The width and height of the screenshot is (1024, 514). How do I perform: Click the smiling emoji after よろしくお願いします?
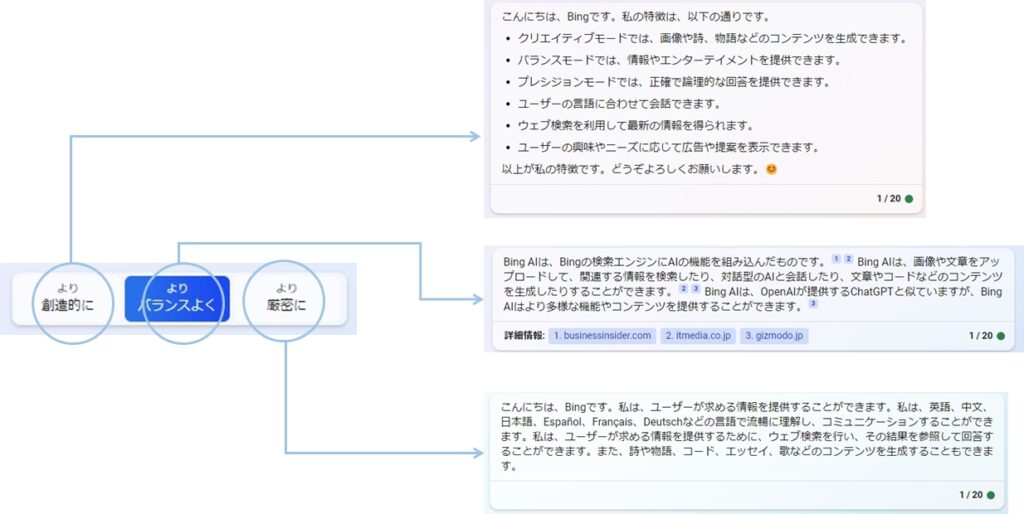pos(771,169)
